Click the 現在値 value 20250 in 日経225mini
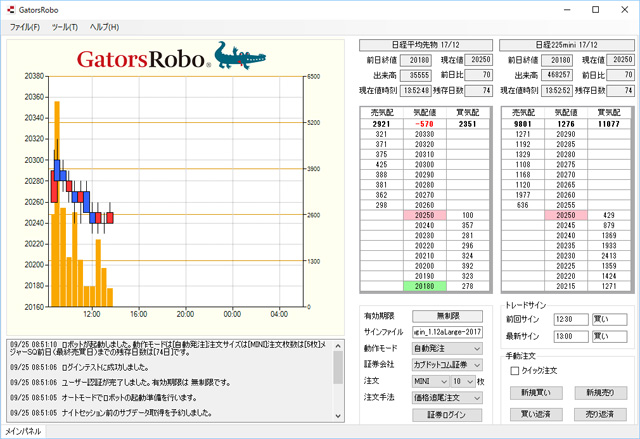The width and height of the screenshot is (640, 439). pyautogui.click(x=620, y=60)
